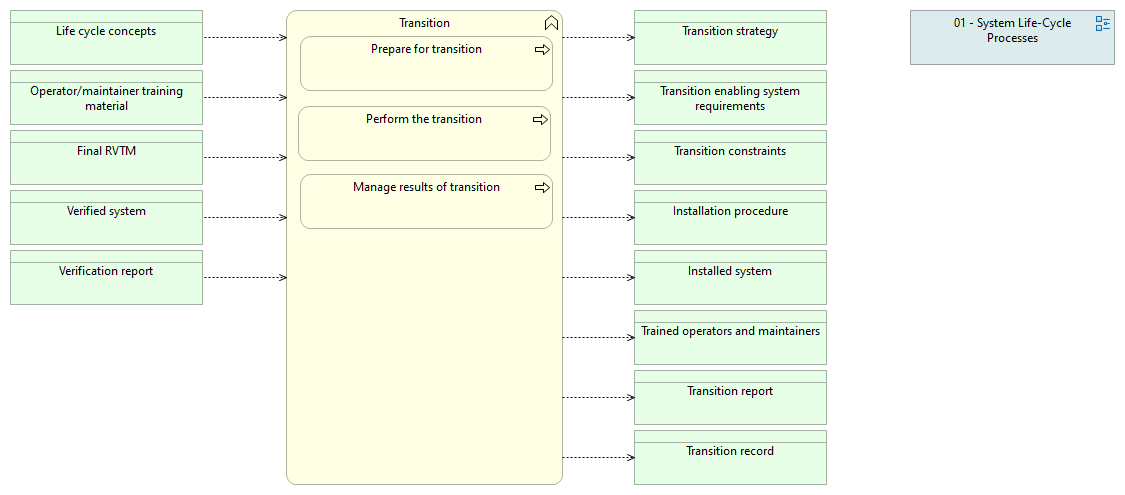The height and width of the screenshot is (495, 1125).
Task: Click the arrow icon on Perform the transition
Action: click(x=540, y=120)
